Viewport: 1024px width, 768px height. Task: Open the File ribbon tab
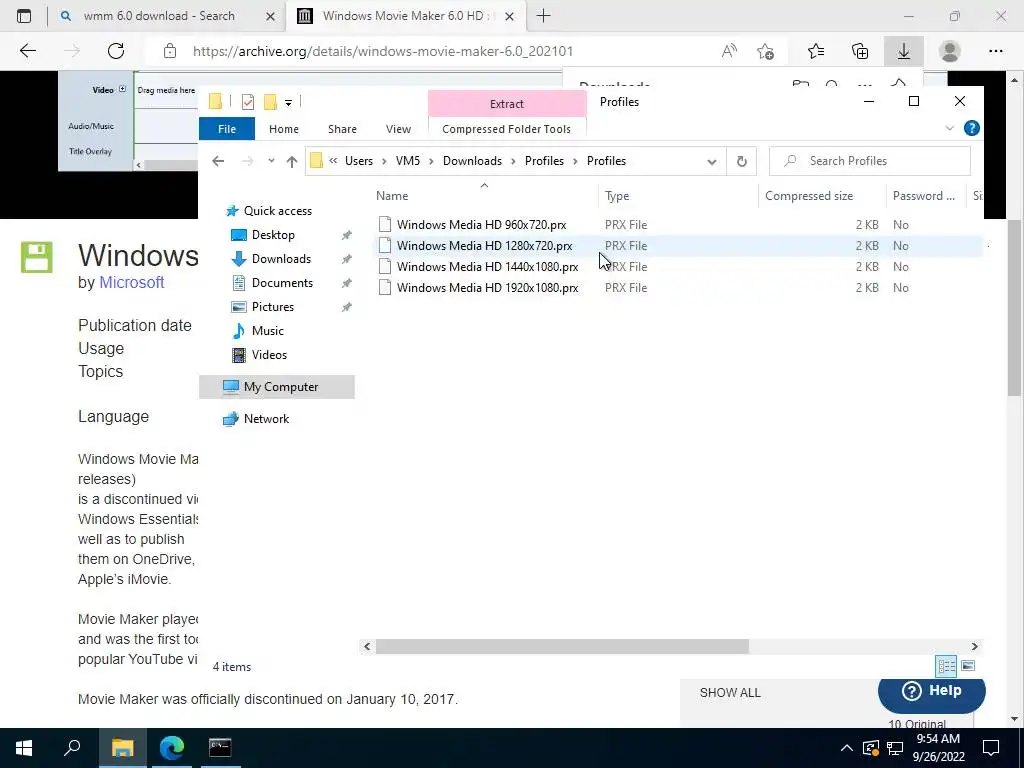point(227,129)
